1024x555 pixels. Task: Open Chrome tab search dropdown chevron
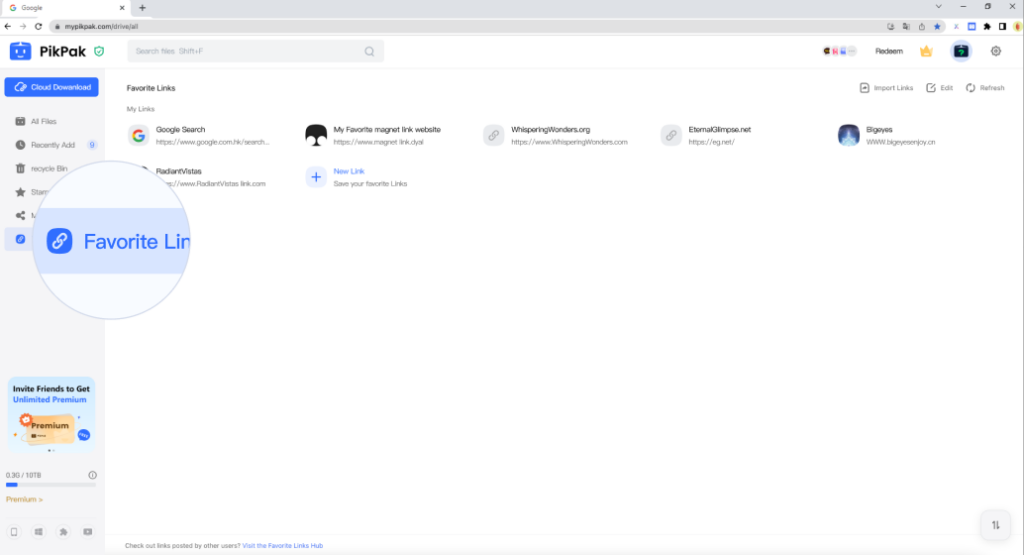pyautogui.click(x=937, y=7)
